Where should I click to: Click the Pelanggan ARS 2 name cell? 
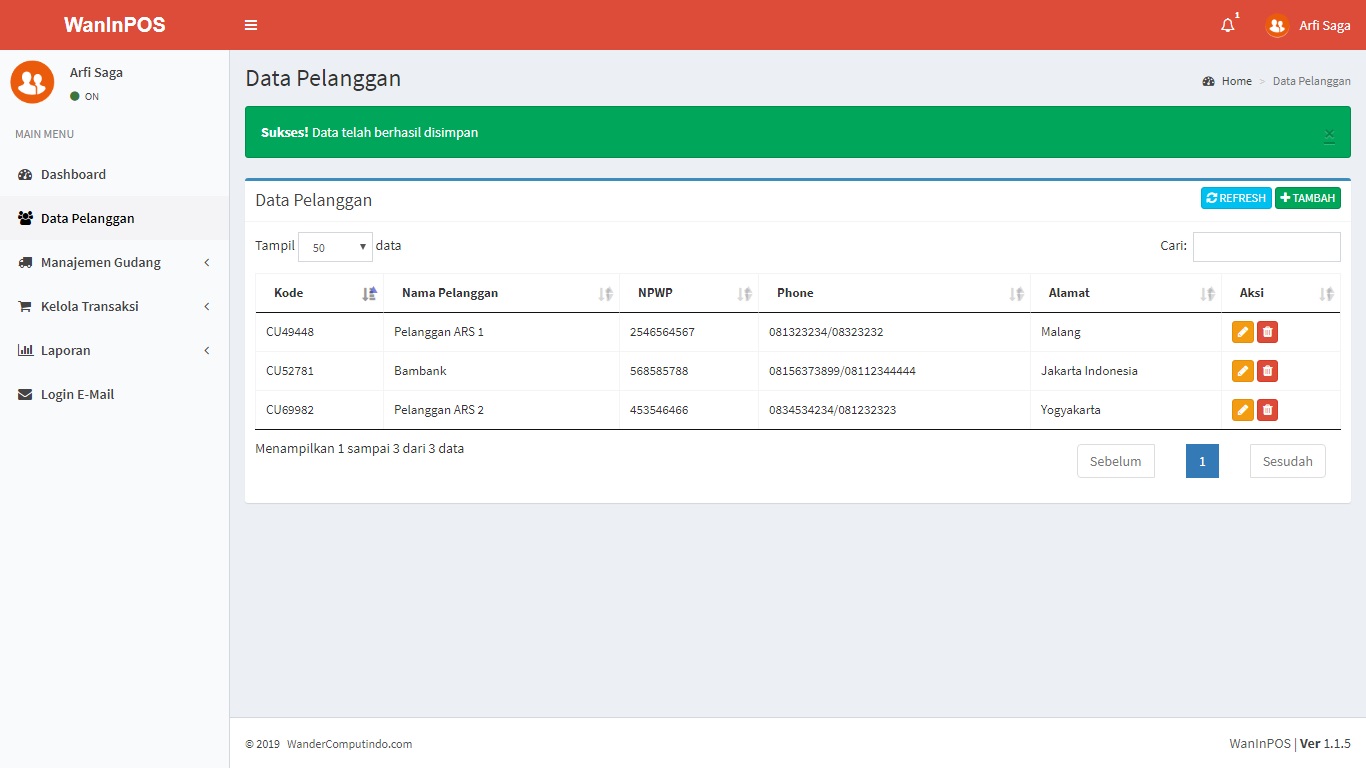[501, 410]
